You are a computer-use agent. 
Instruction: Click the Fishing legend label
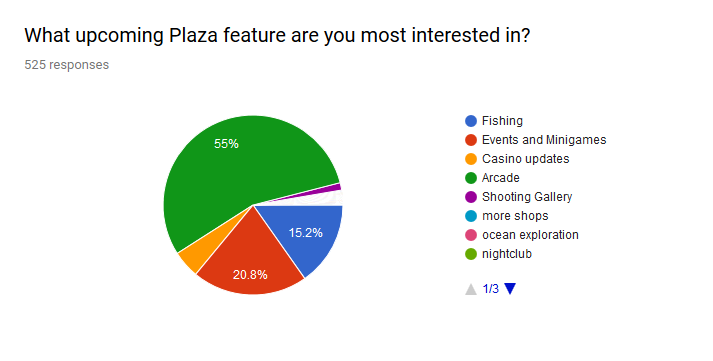[x=502, y=121]
